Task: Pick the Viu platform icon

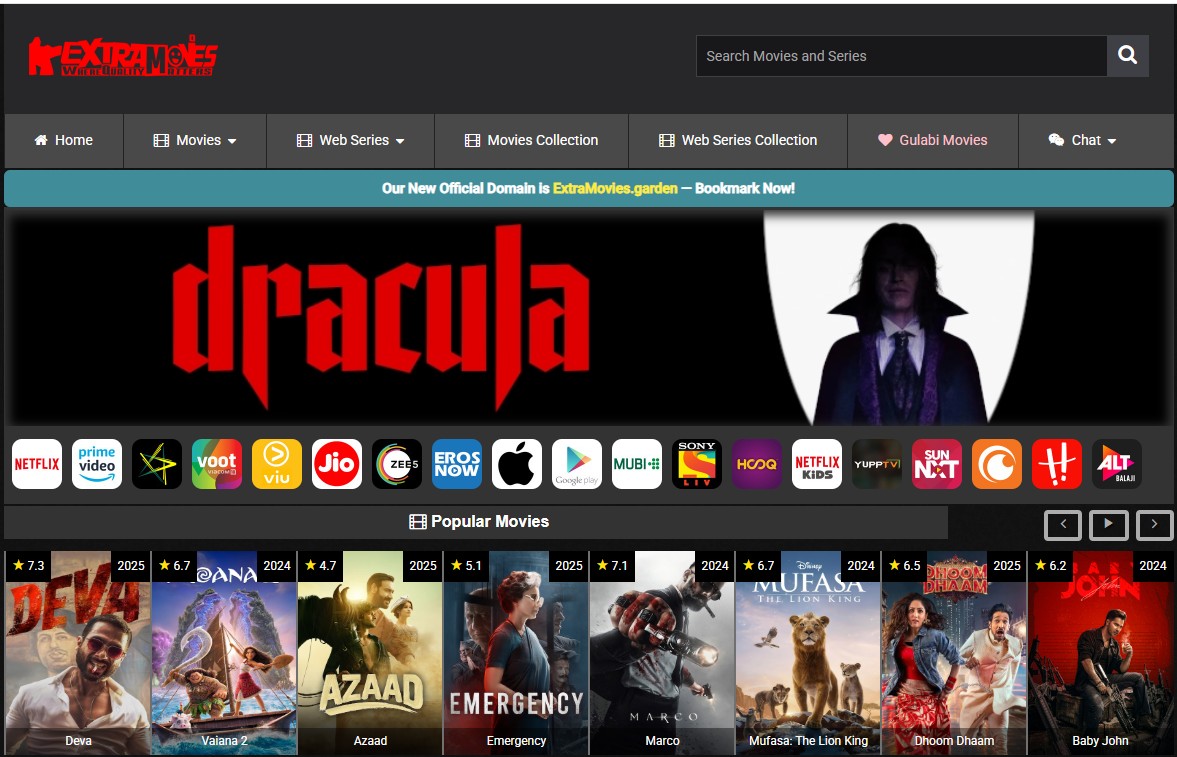Action: coord(277,464)
